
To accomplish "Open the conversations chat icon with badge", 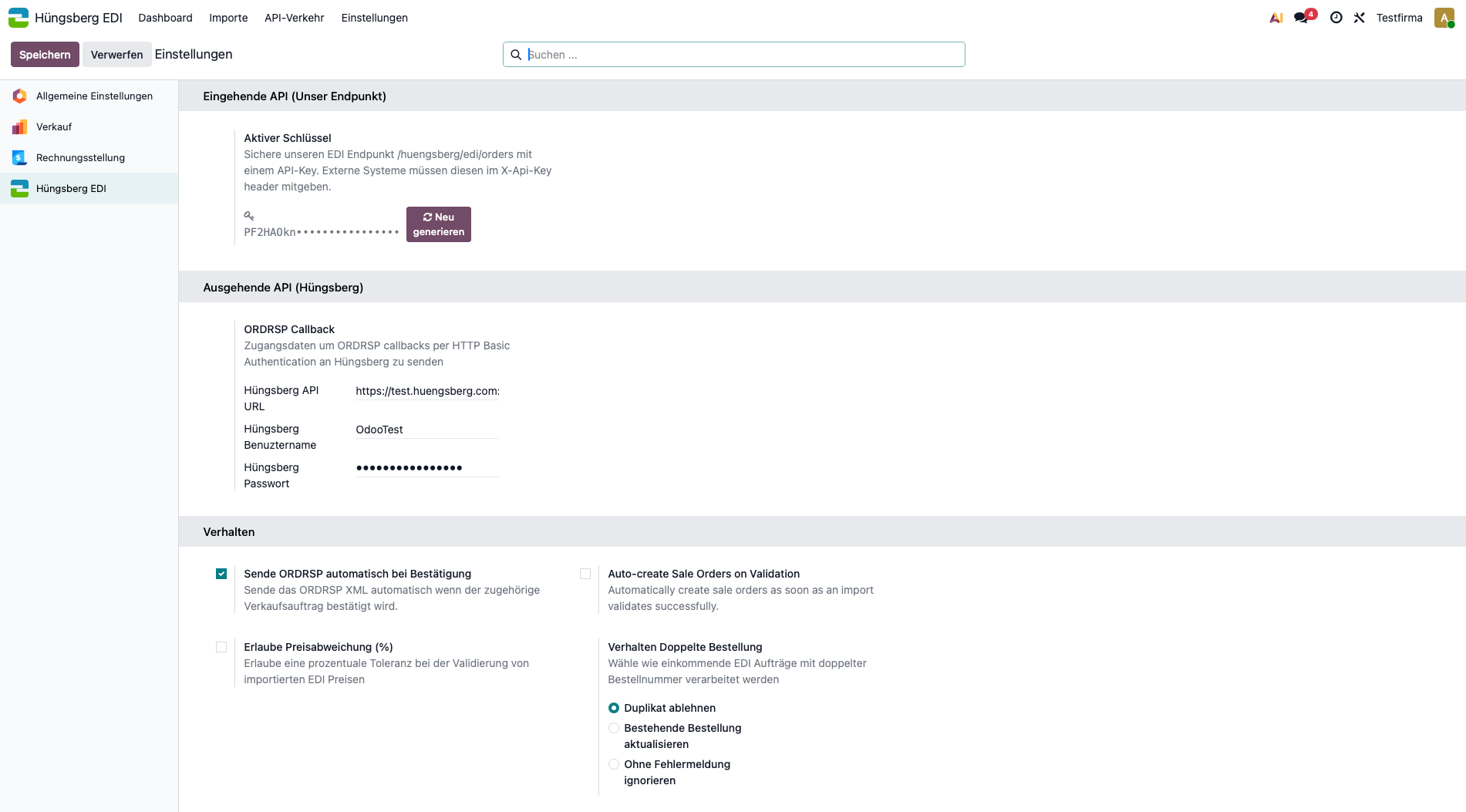I will pos(1302,18).
